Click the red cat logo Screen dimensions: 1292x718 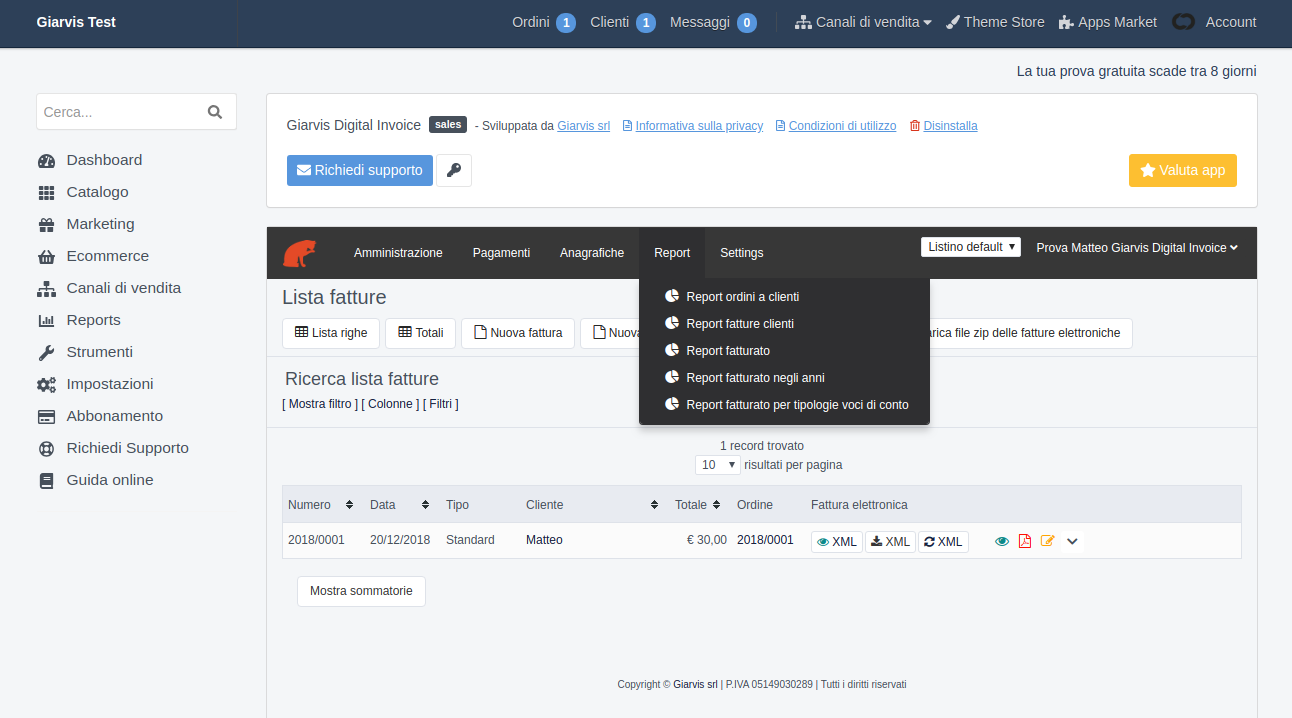(299, 253)
